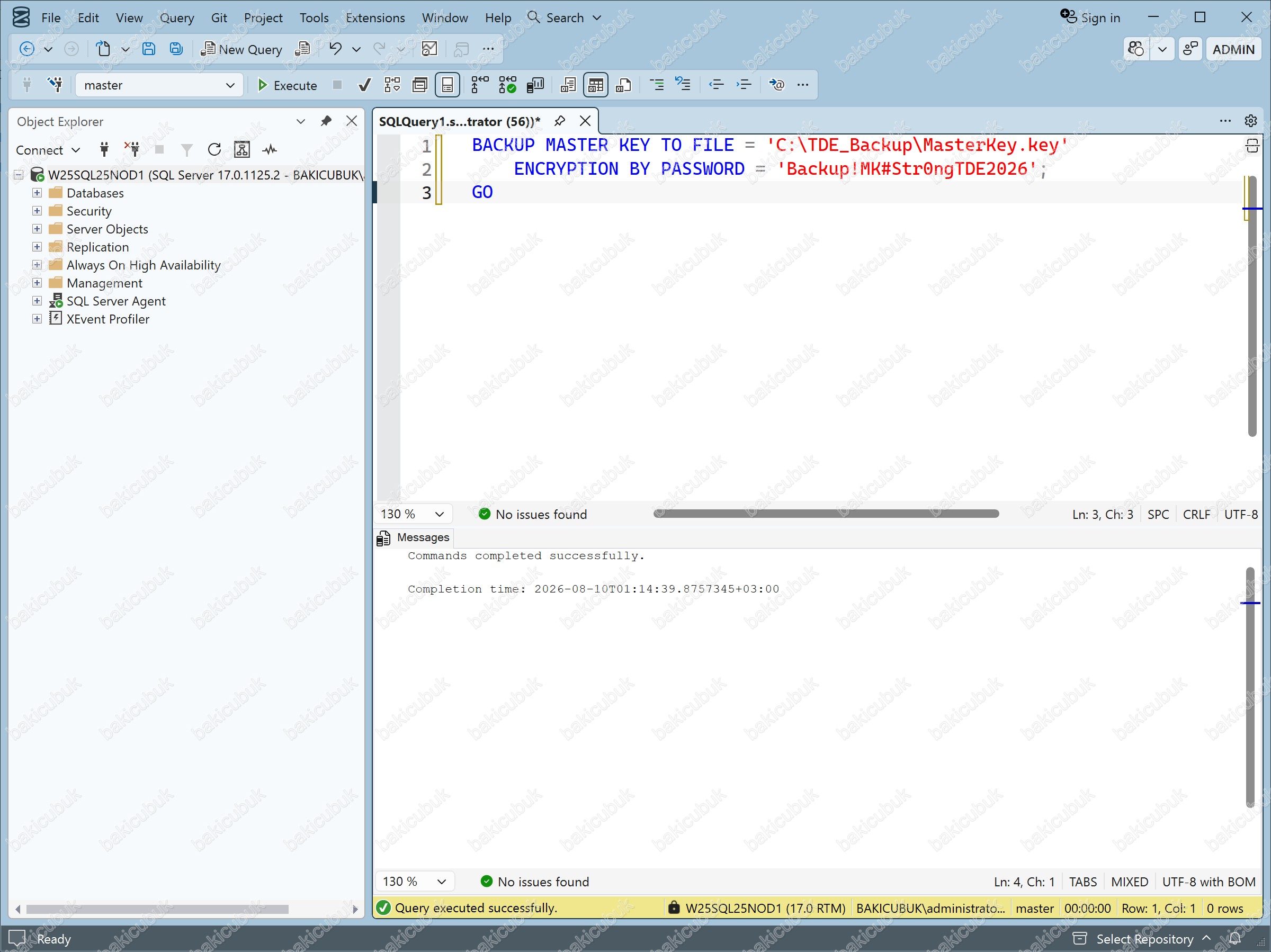Click the Search box in menu bar

[x=564, y=18]
